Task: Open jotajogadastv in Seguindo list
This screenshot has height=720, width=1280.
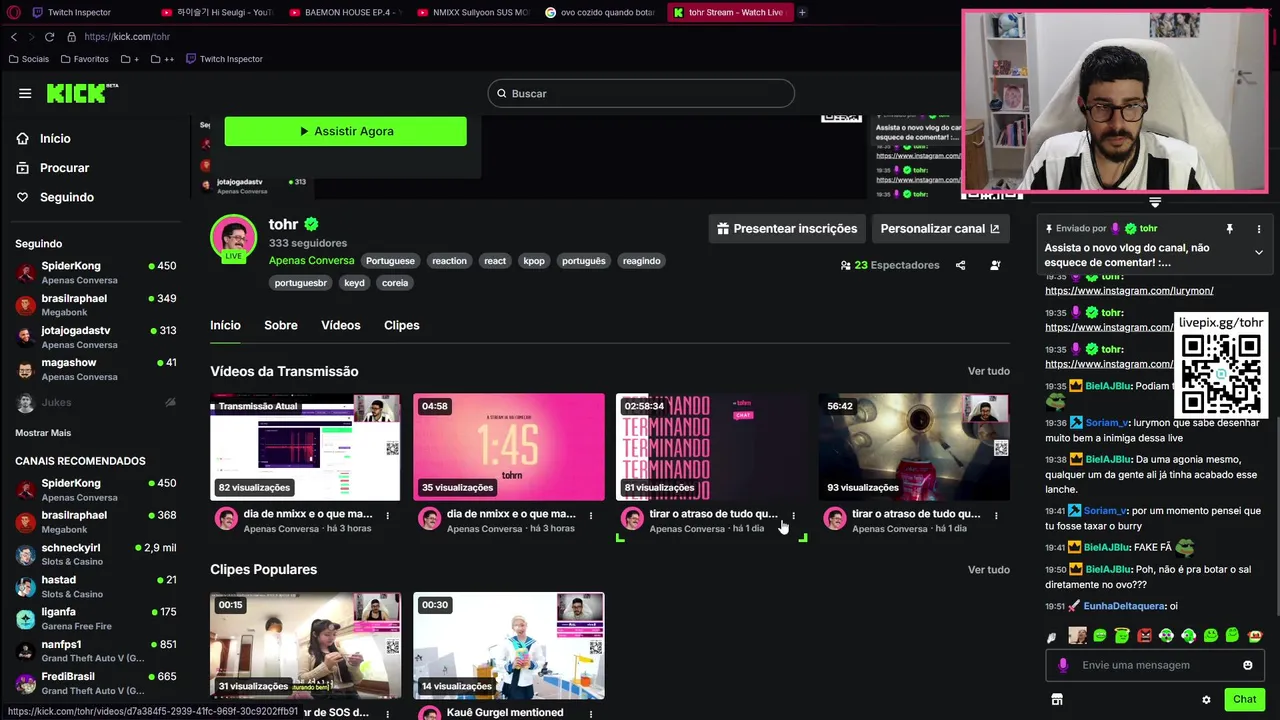Action: (x=96, y=337)
